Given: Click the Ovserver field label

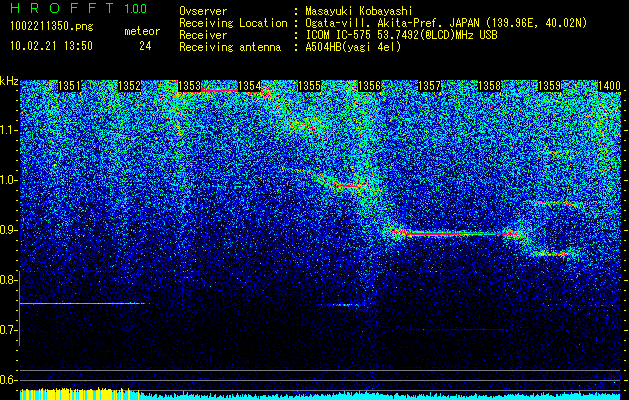Looking at the screenshot, I should (203, 11).
